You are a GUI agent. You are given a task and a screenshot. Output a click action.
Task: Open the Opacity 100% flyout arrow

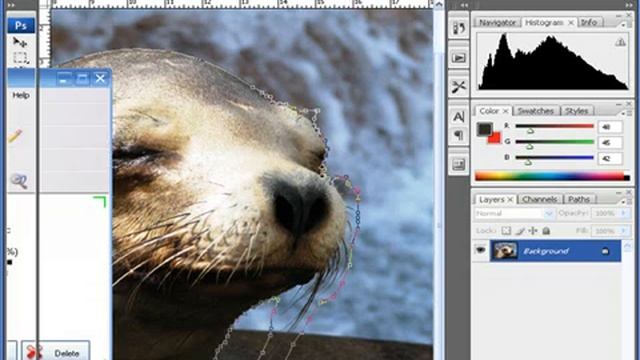(624, 213)
